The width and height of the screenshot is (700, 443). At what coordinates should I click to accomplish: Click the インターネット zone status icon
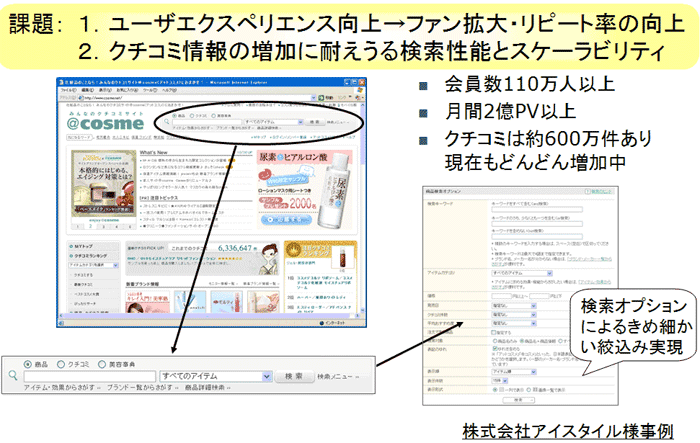pyautogui.click(x=321, y=323)
